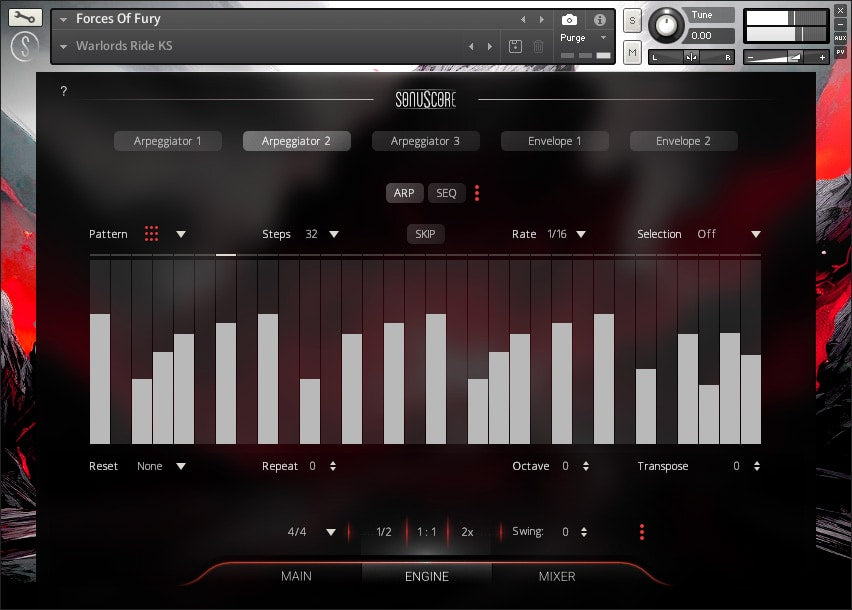Mute the instrument with the M button
Viewport: 852px width, 610px height.
[632, 53]
